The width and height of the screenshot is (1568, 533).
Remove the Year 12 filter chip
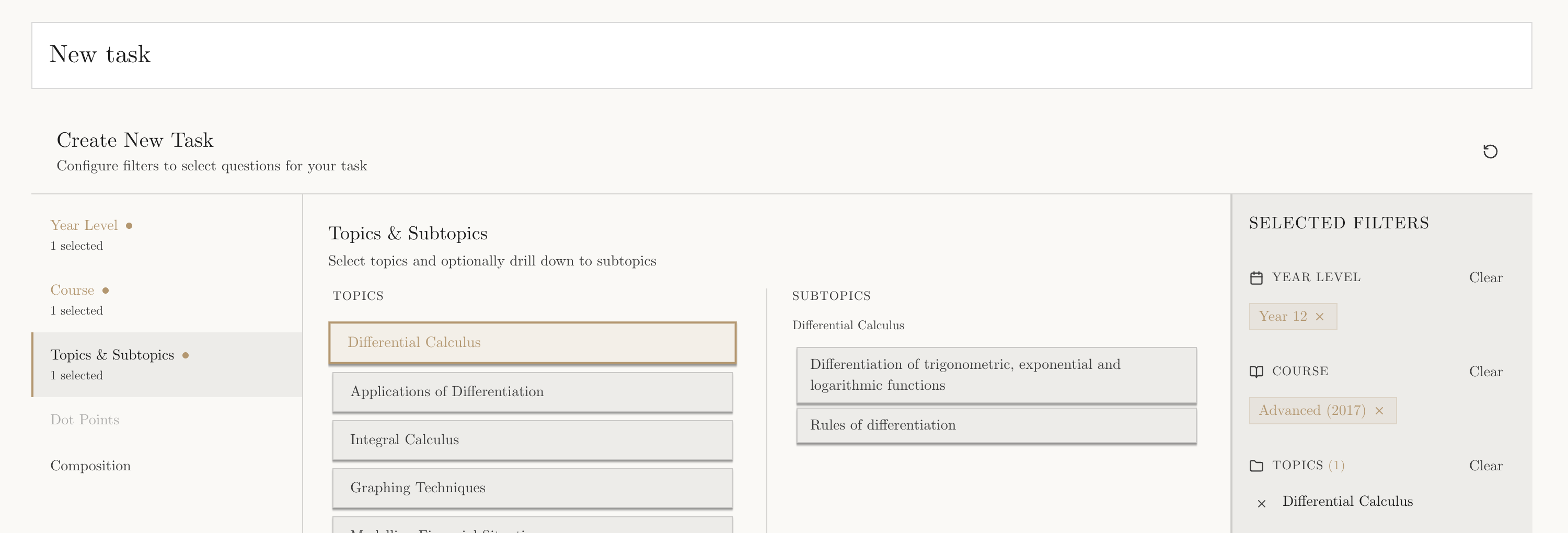pyautogui.click(x=1319, y=317)
